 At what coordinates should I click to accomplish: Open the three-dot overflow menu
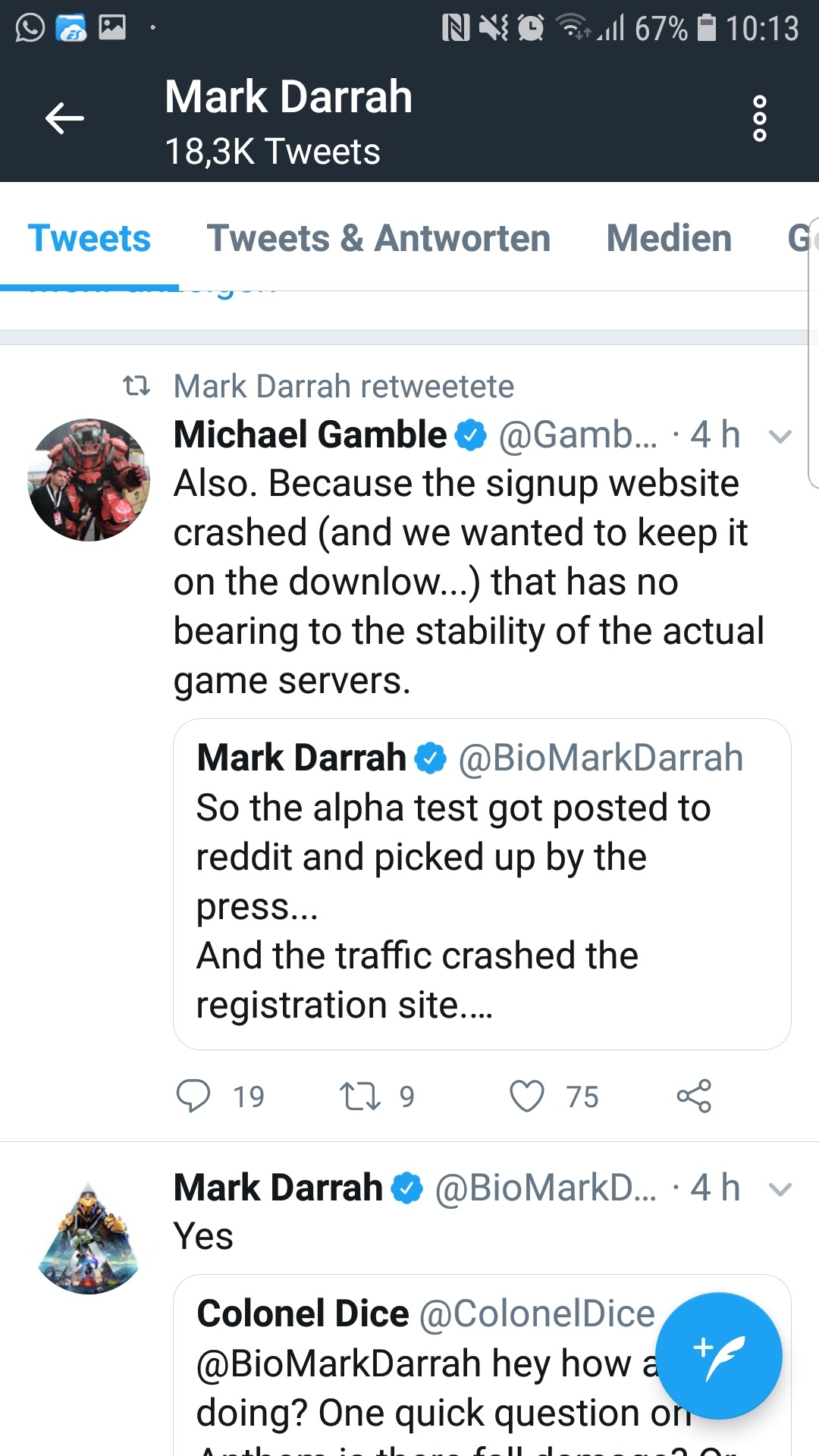point(759,118)
